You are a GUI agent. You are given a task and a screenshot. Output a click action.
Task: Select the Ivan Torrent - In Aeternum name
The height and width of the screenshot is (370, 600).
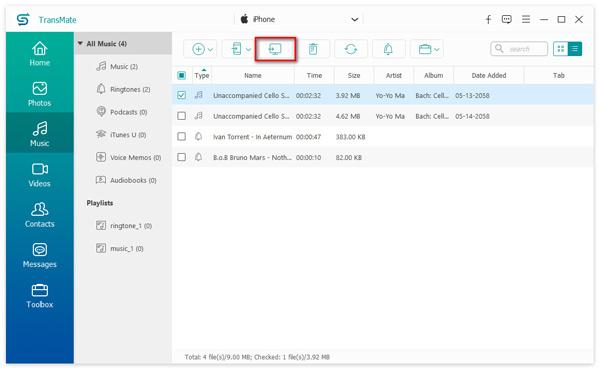[252, 137]
